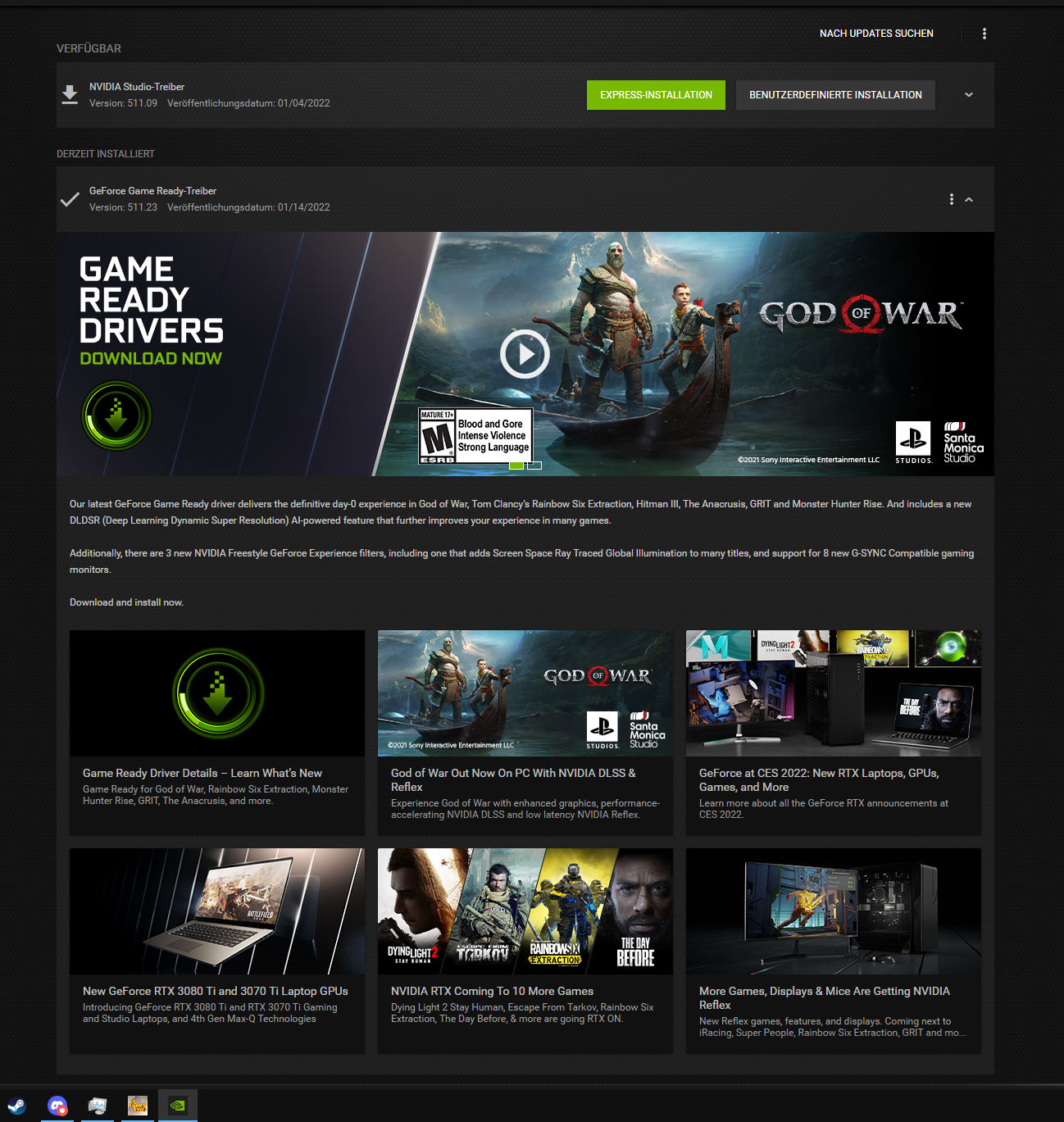Click the GeForce Game Ready-Treiber title text
1064x1122 pixels.
(152, 191)
